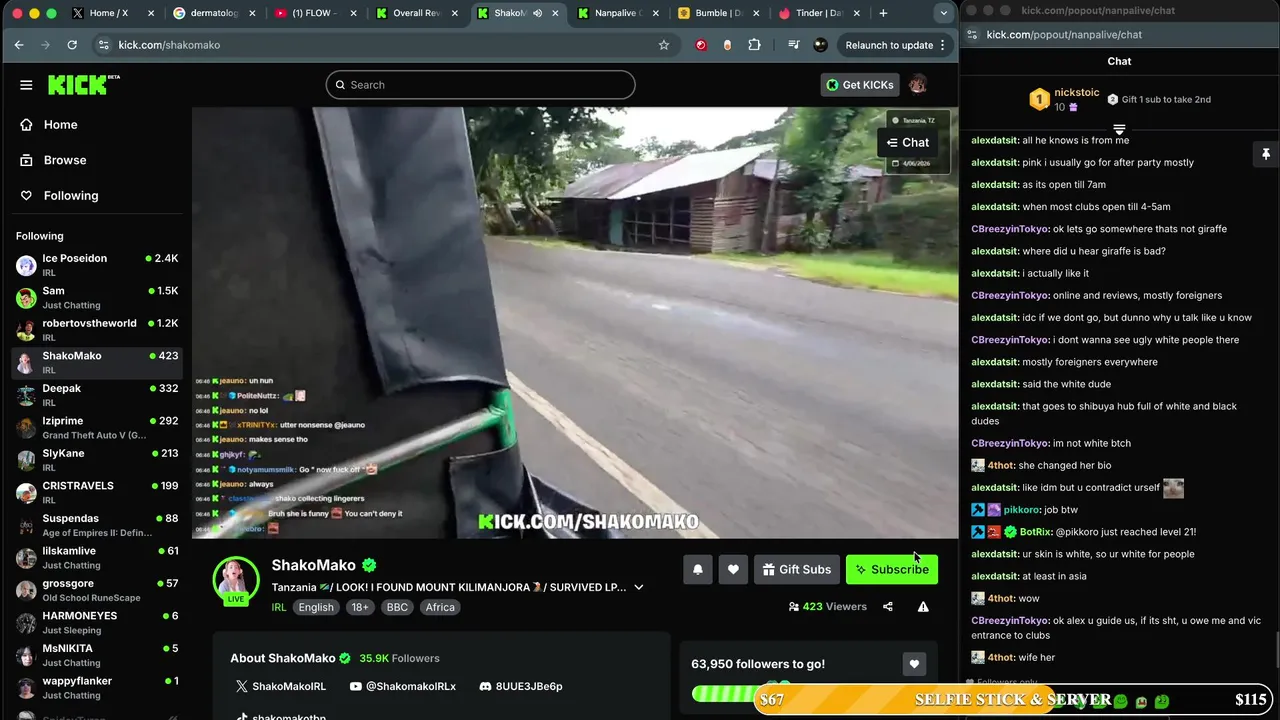Click the green Subscribe button
Image resolution: width=1280 pixels, height=720 pixels.
point(892,570)
